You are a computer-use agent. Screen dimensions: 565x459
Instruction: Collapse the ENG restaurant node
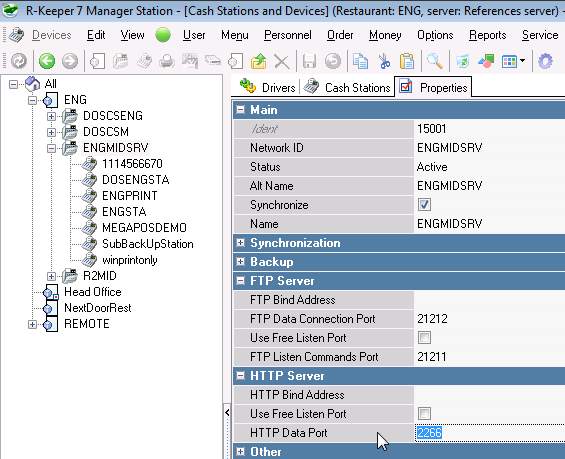(x=32, y=100)
